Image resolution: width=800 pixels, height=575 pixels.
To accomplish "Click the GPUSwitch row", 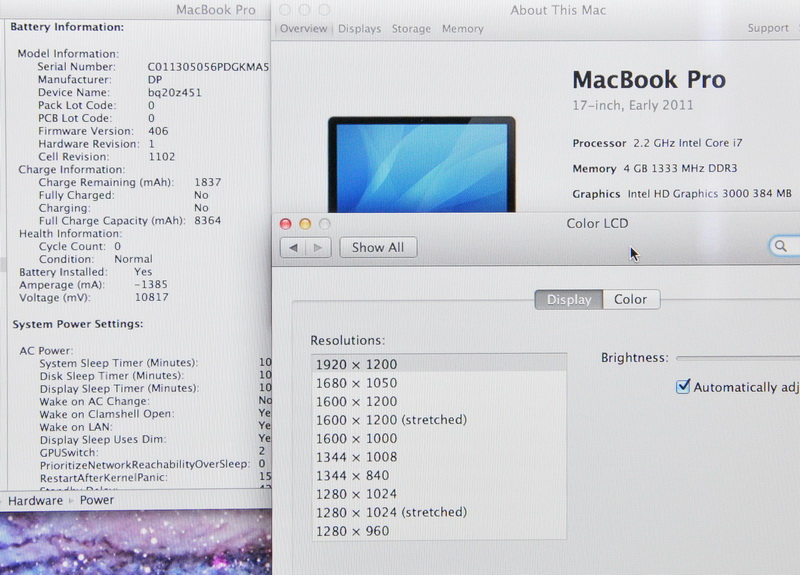I will [x=153, y=452].
